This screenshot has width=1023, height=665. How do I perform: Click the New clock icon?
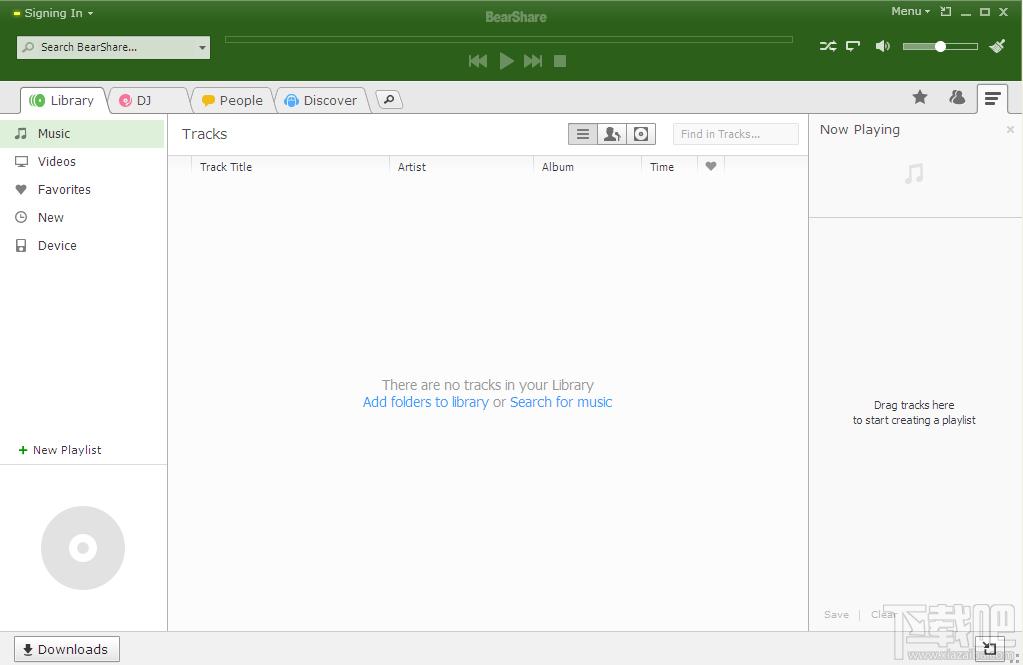21,217
